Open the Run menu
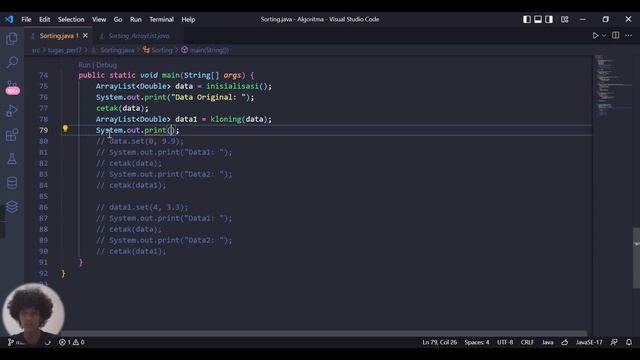 click(x=136, y=19)
